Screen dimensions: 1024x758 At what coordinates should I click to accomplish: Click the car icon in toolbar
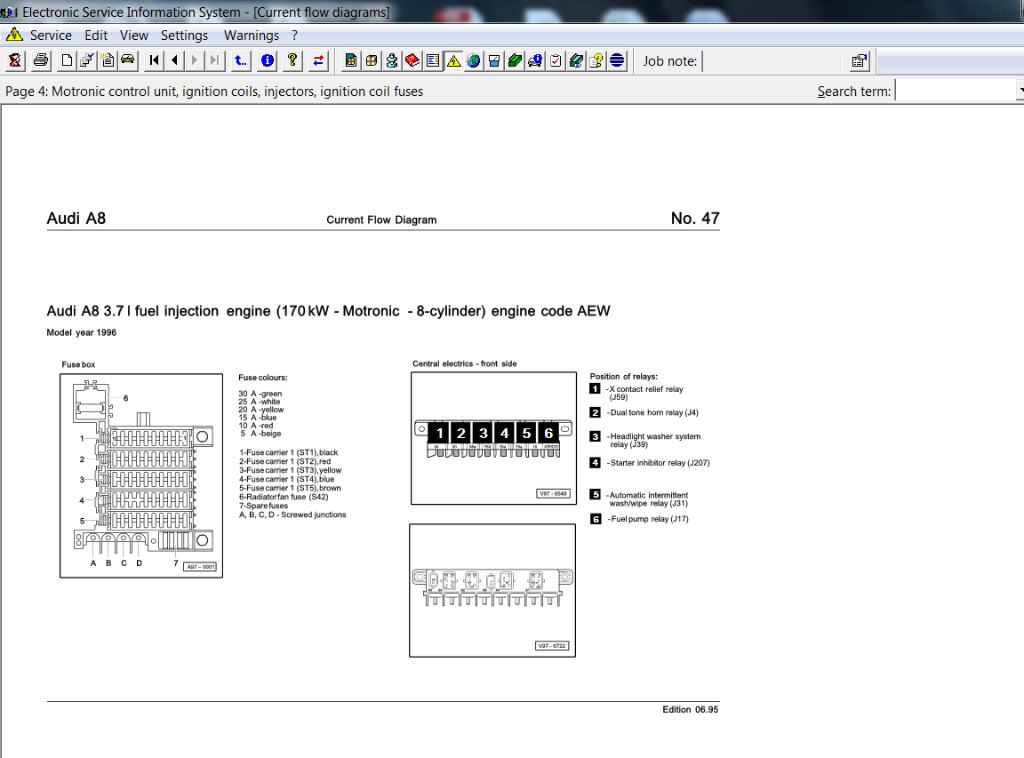point(128,61)
